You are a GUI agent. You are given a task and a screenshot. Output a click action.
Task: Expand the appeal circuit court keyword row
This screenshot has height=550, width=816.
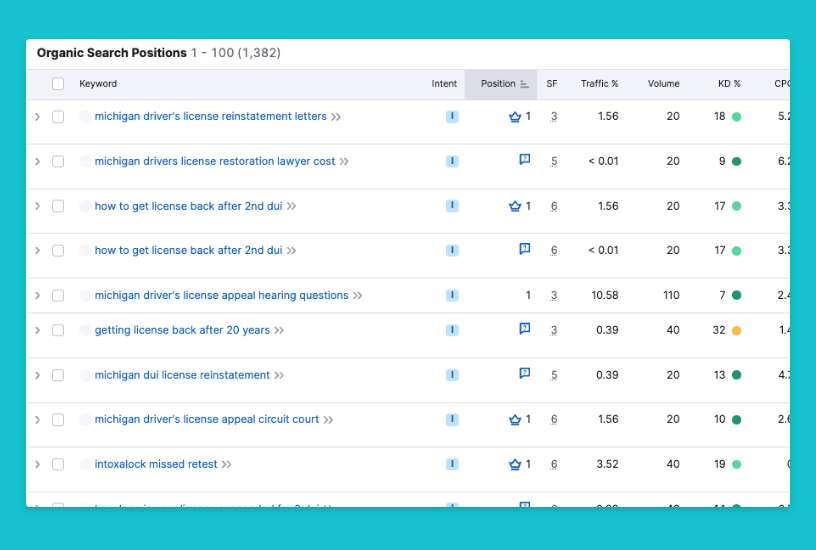[x=37, y=420]
